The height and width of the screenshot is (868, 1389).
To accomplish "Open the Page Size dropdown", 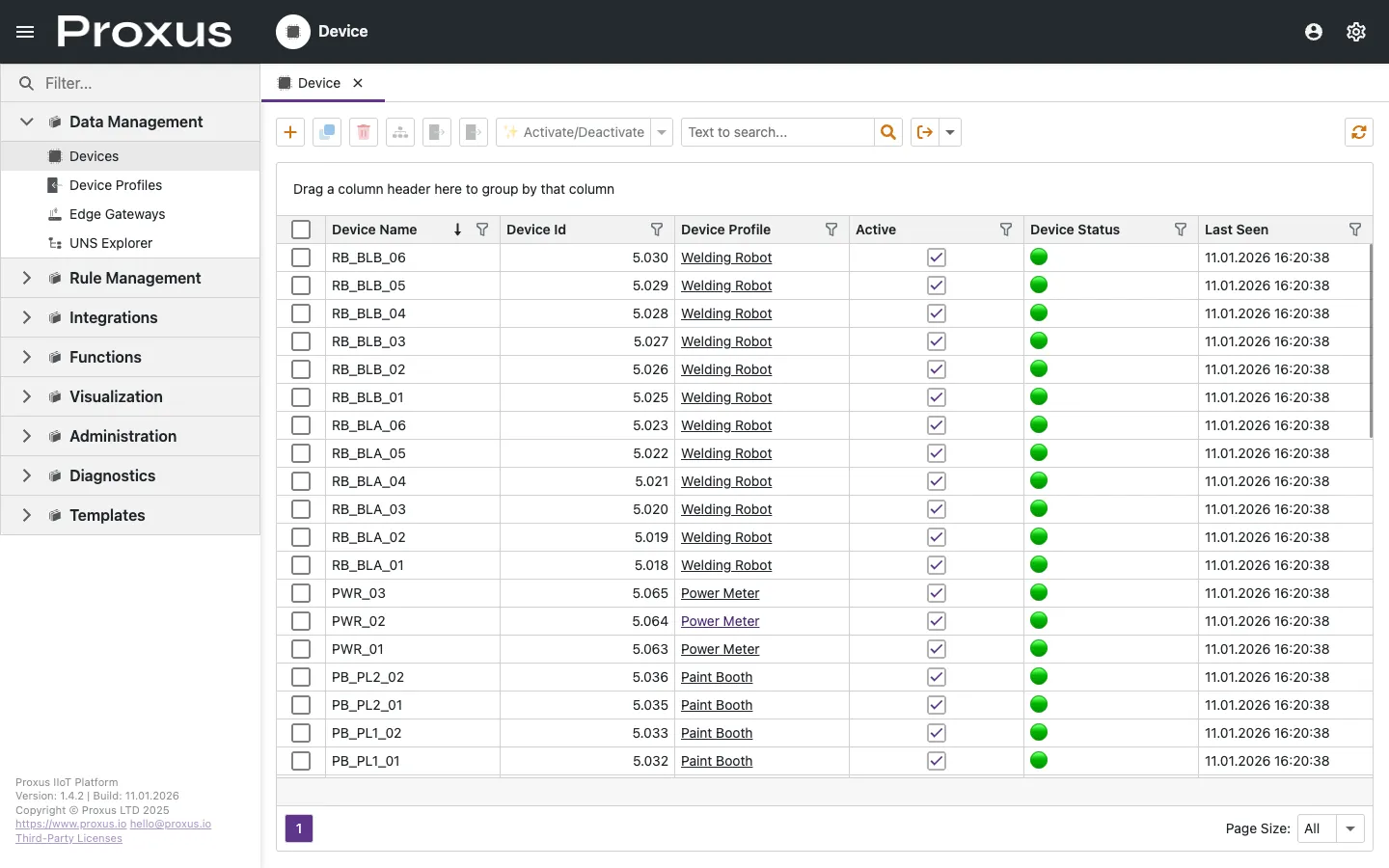I will click(x=1349, y=828).
